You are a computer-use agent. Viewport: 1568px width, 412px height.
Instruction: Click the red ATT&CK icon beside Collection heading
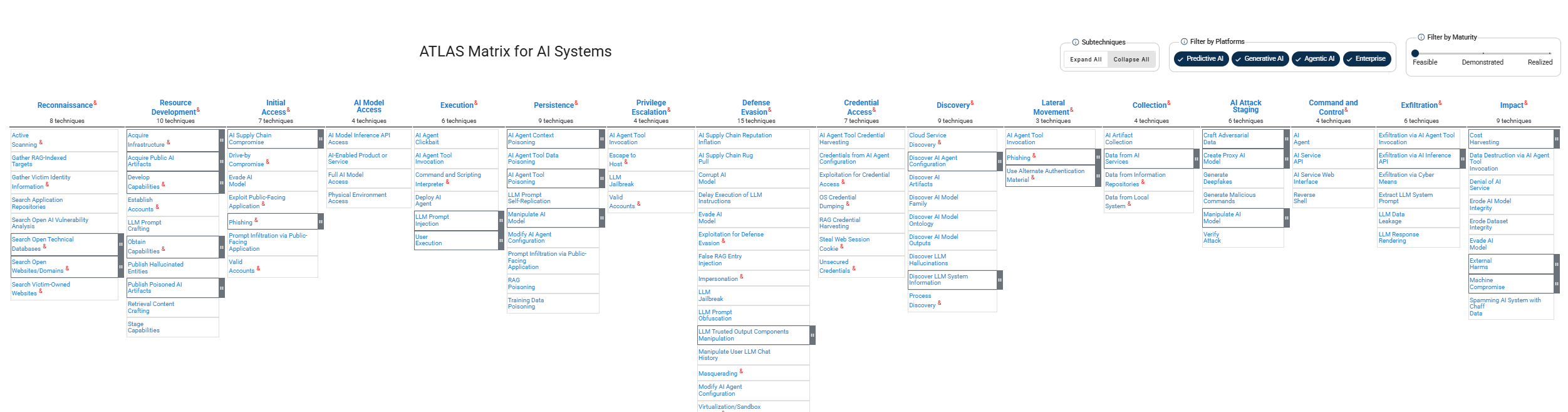[1169, 103]
